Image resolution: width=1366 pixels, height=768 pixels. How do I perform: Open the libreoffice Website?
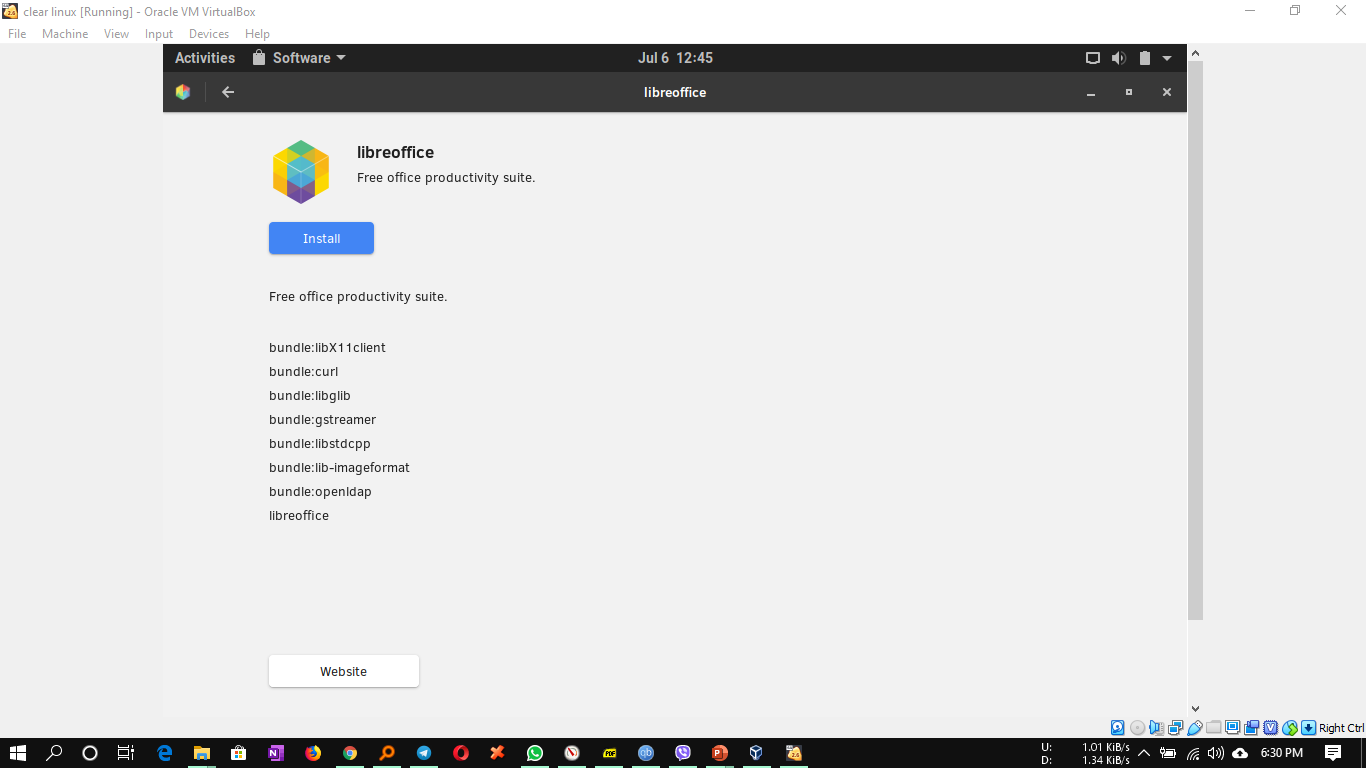click(x=343, y=671)
